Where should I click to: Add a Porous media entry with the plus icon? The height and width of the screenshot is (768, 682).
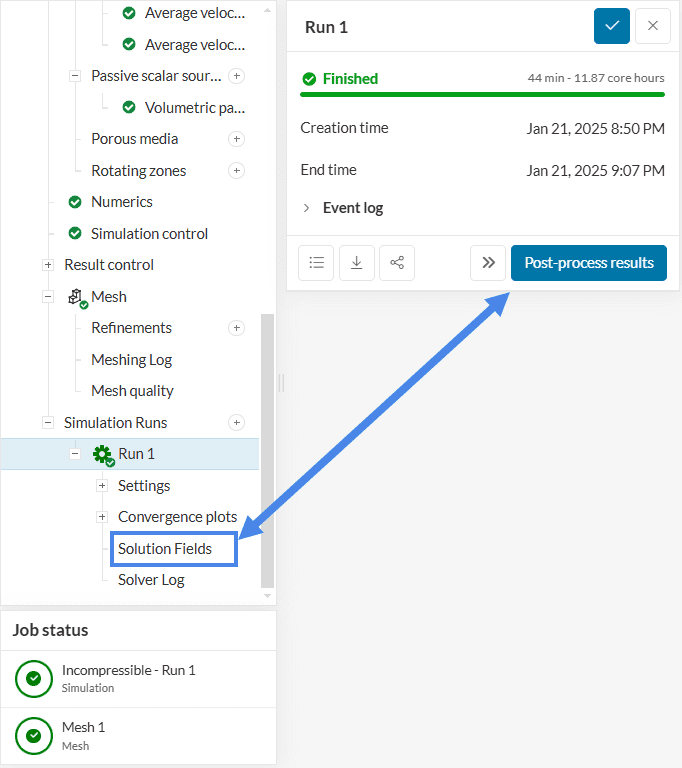237,139
